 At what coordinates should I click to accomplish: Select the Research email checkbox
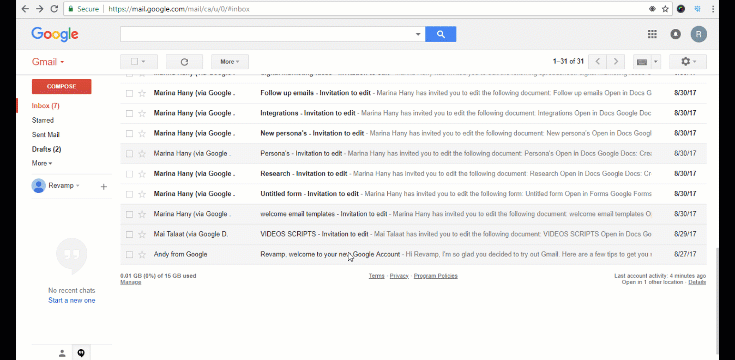[x=129, y=174]
